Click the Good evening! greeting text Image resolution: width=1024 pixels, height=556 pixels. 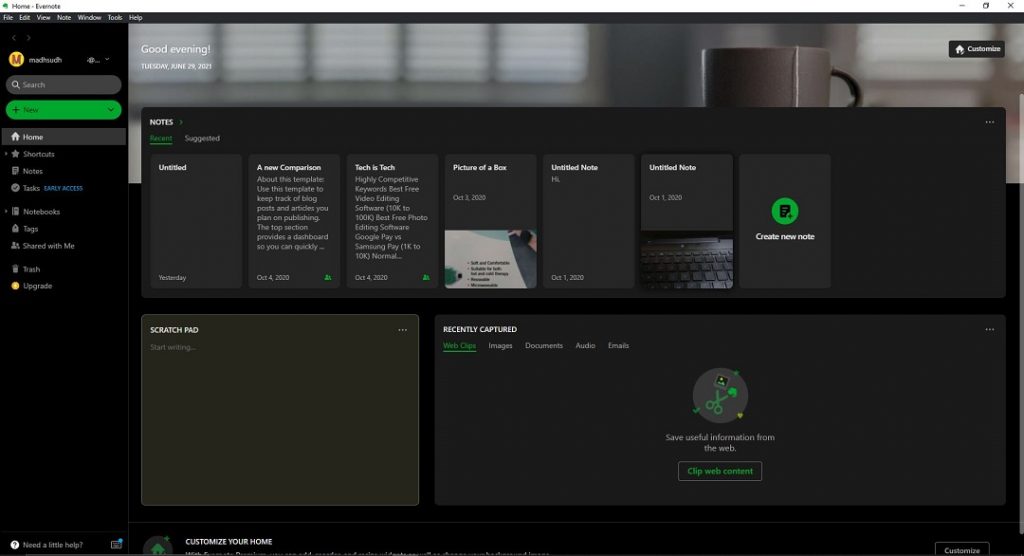click(x=175, y=49)
